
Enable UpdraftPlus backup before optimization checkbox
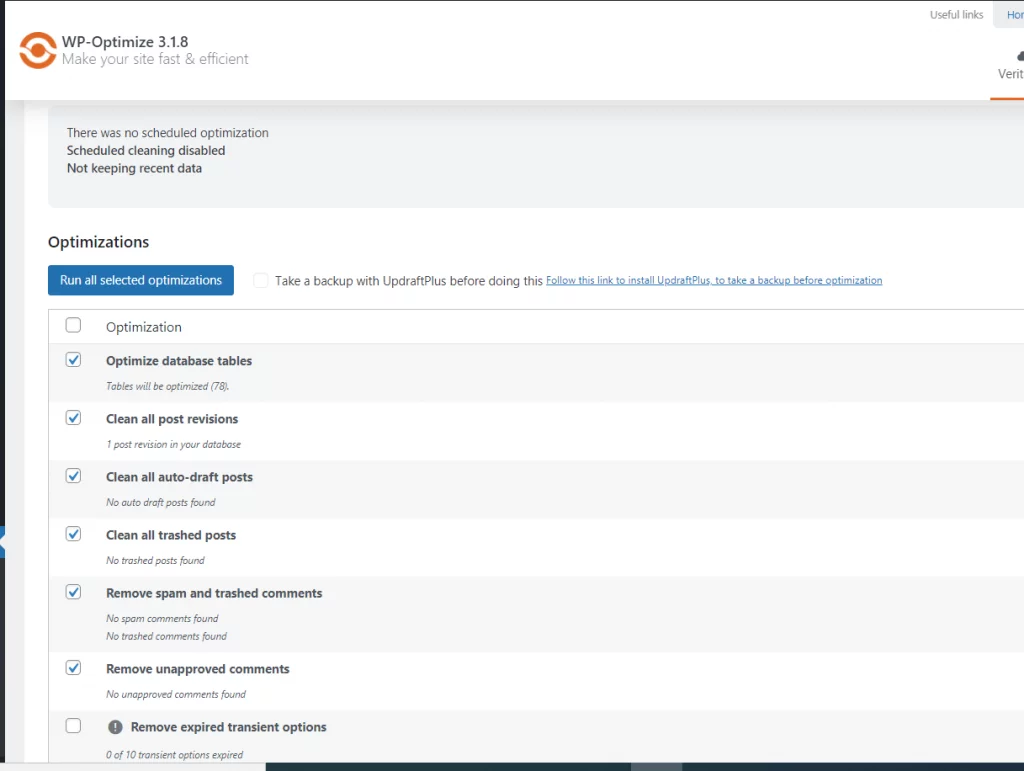point(261,281)
